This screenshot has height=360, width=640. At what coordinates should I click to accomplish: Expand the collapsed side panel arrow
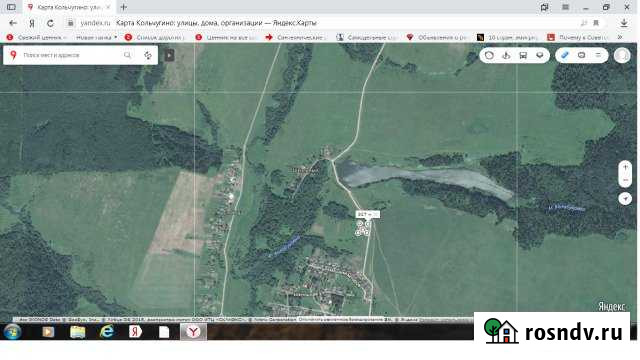(x=169, y=55)
